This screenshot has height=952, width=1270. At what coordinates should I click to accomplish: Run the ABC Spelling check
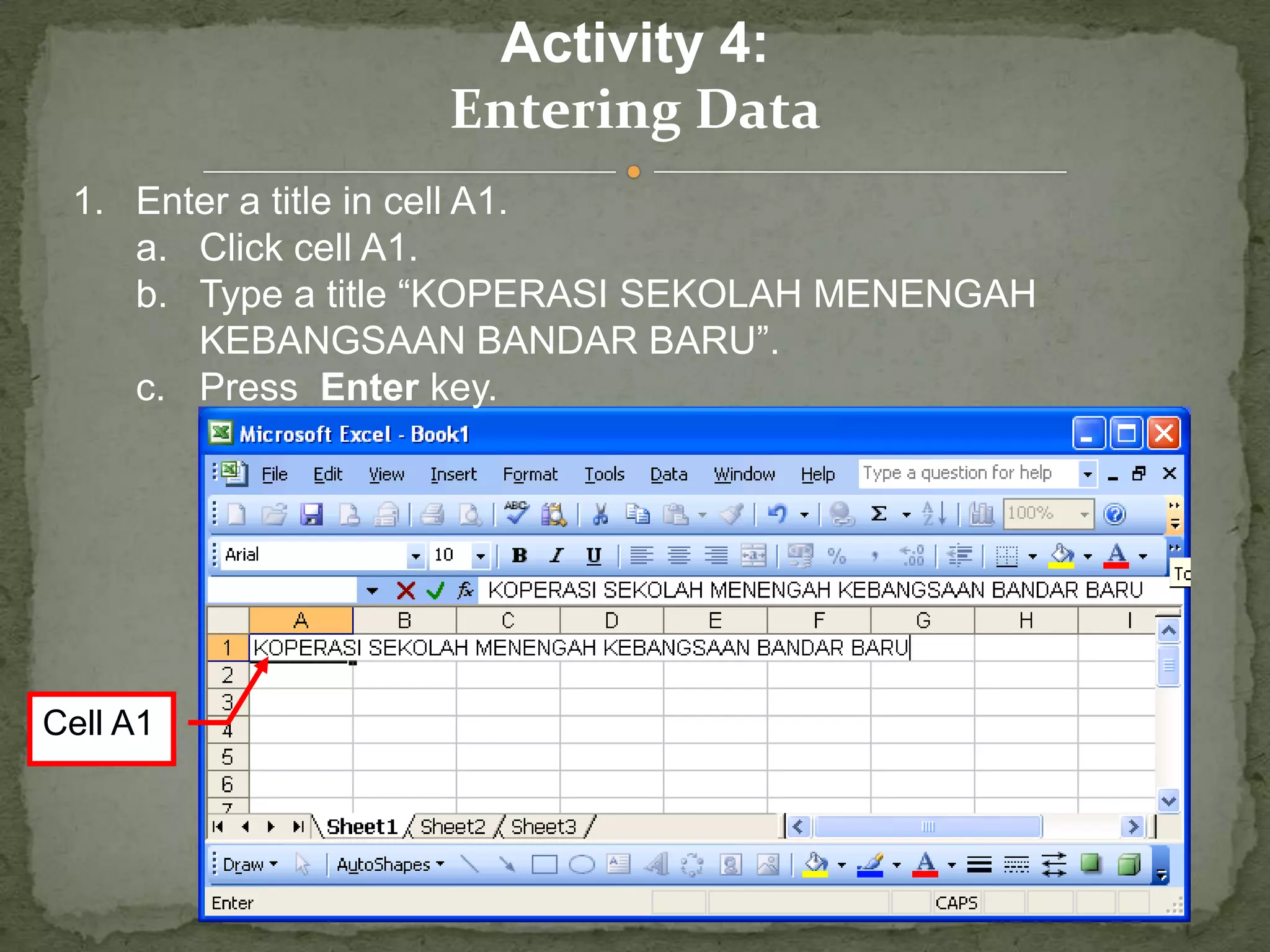[516, 513]
